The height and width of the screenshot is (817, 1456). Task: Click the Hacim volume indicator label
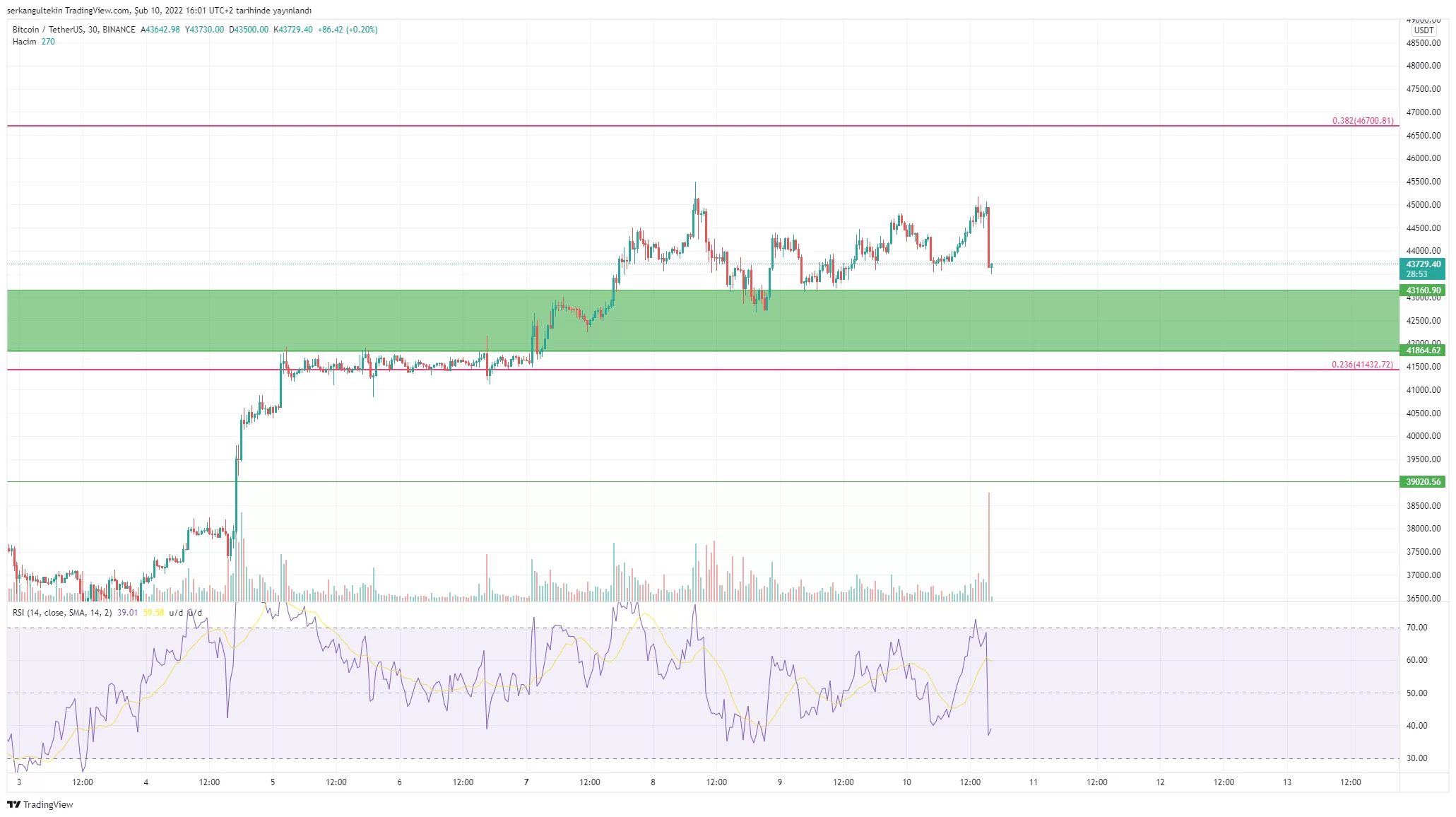(x=24, y=42)
